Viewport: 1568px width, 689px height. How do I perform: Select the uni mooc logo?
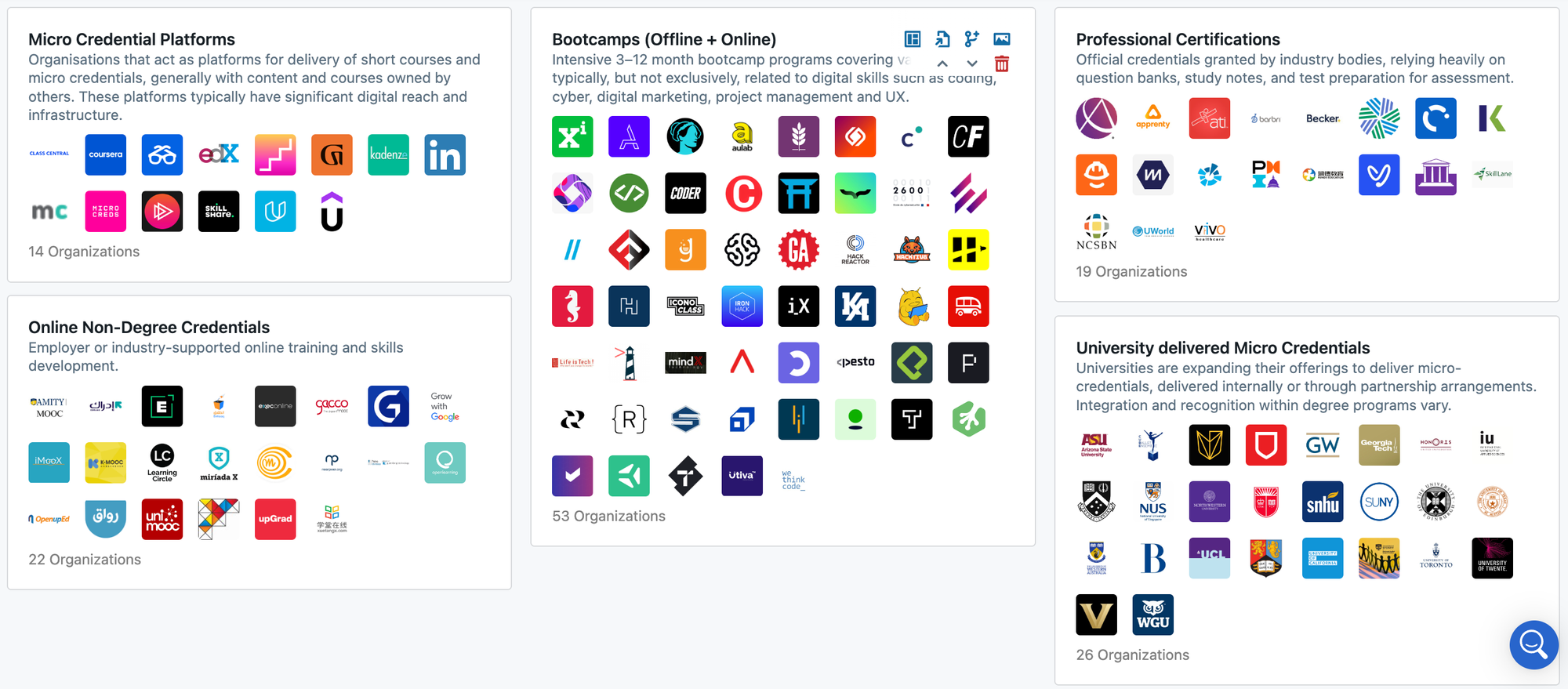coord(162,519)
